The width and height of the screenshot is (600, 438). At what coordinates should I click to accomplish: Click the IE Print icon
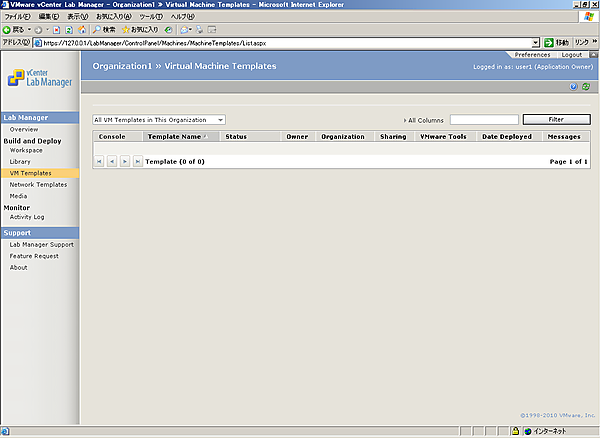pos(199,30)
